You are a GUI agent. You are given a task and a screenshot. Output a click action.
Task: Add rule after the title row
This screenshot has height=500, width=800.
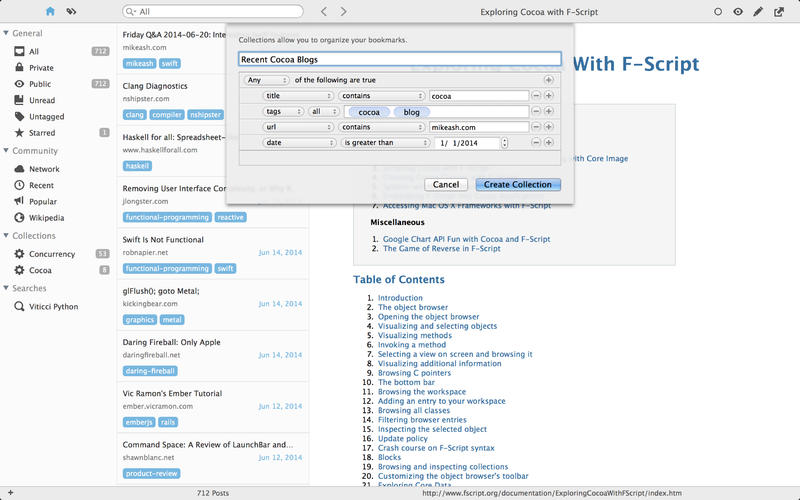click(x=548, y=95)
